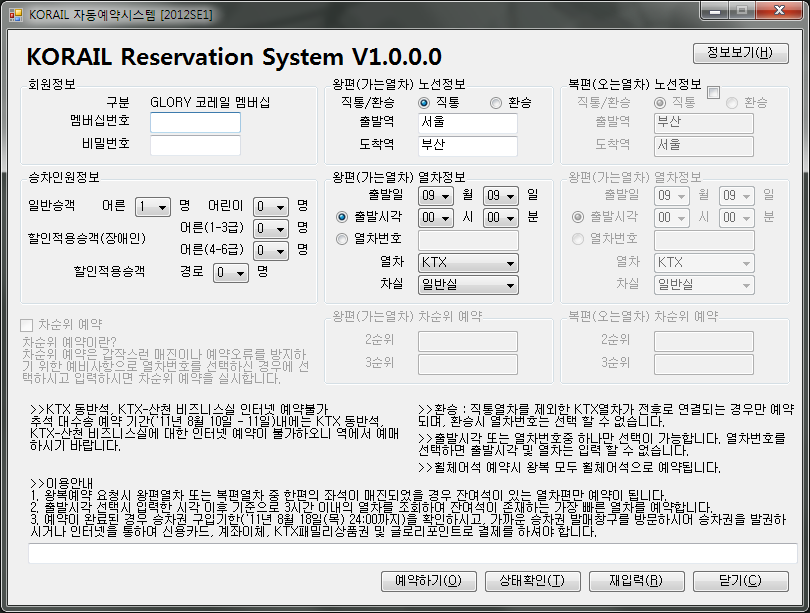Click the KORAIL app icon in title bar
The width and height of the screenshot is (810, 613).
[x=15, y=15]
